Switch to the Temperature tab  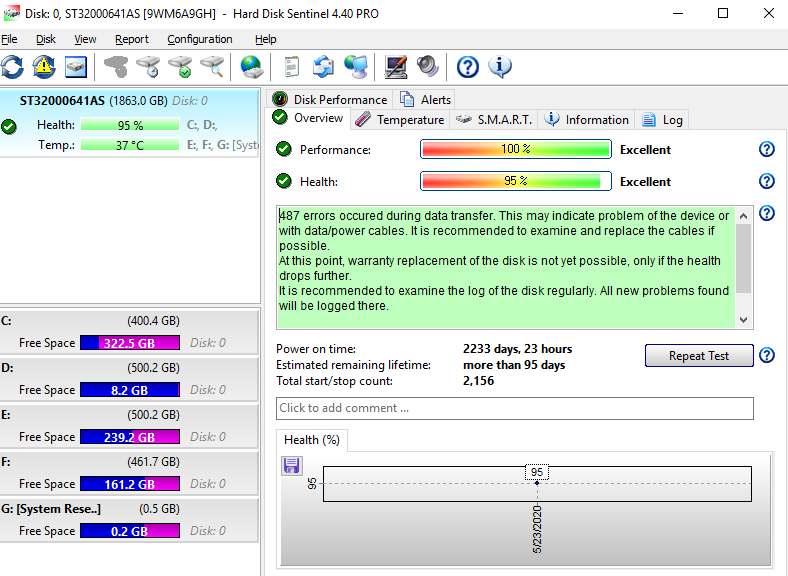tap(400, 120)
